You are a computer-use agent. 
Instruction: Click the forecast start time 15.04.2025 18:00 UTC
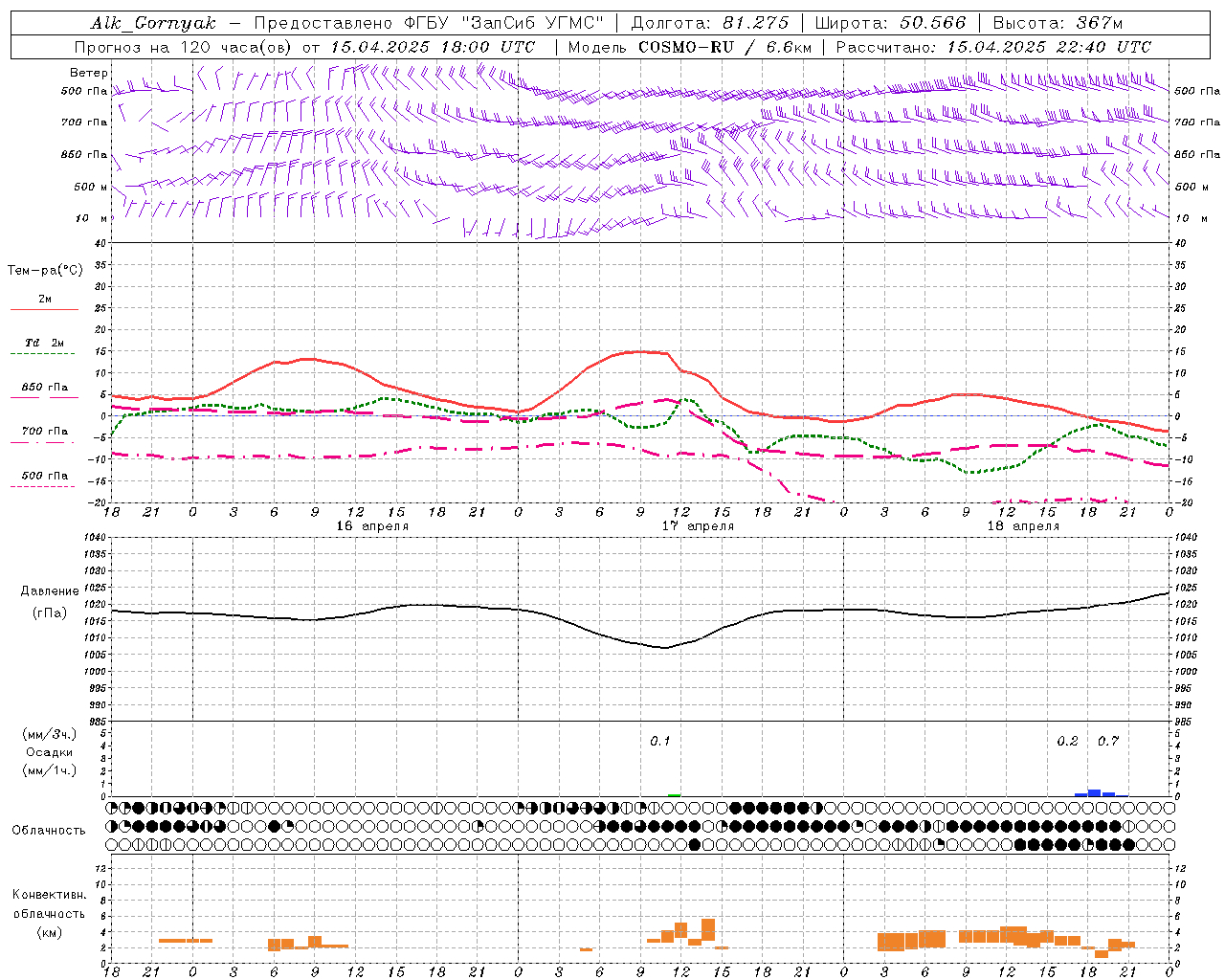[433, 47]
